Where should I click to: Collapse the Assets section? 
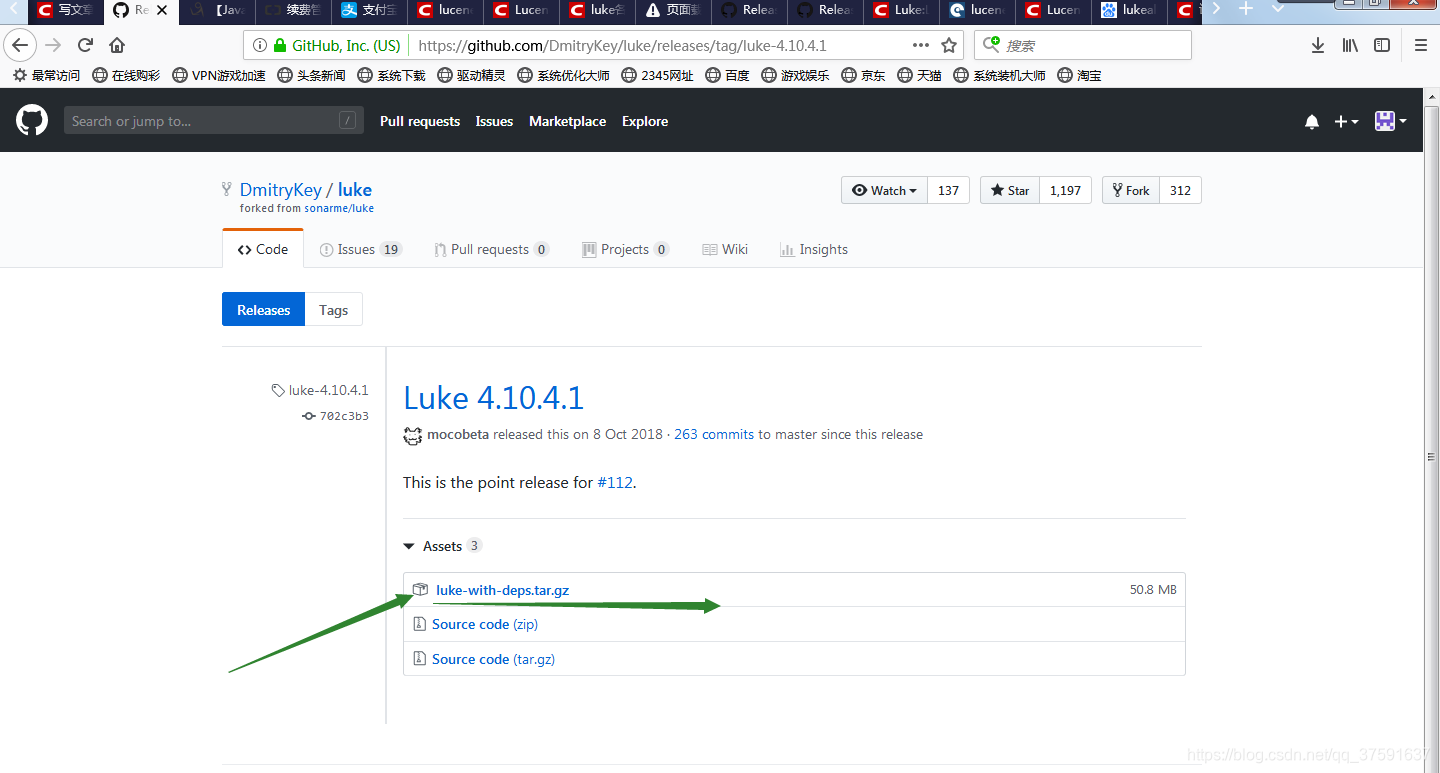pyautogui.click(x=408, y=546)
